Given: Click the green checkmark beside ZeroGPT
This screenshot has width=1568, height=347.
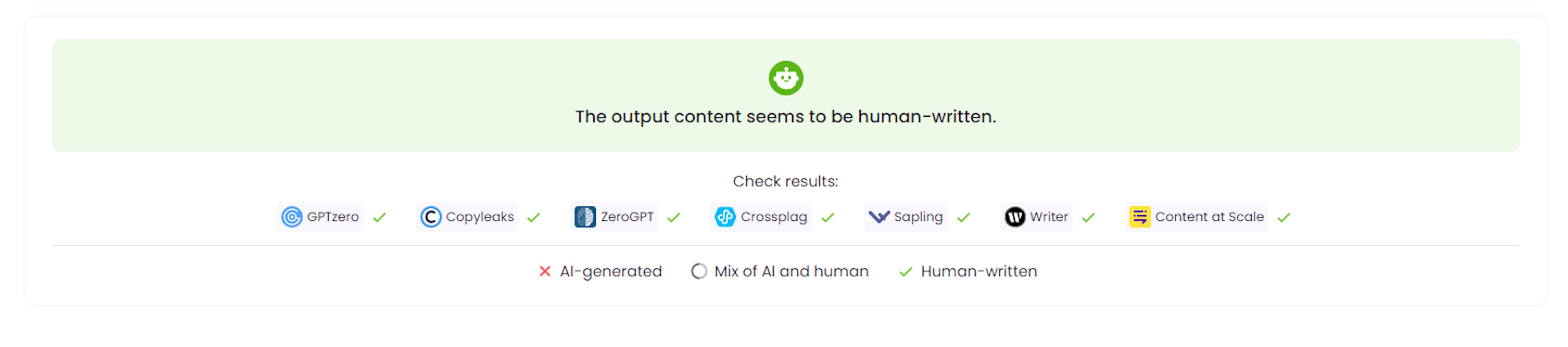Looking at the screenshot, I should [673, 218].
